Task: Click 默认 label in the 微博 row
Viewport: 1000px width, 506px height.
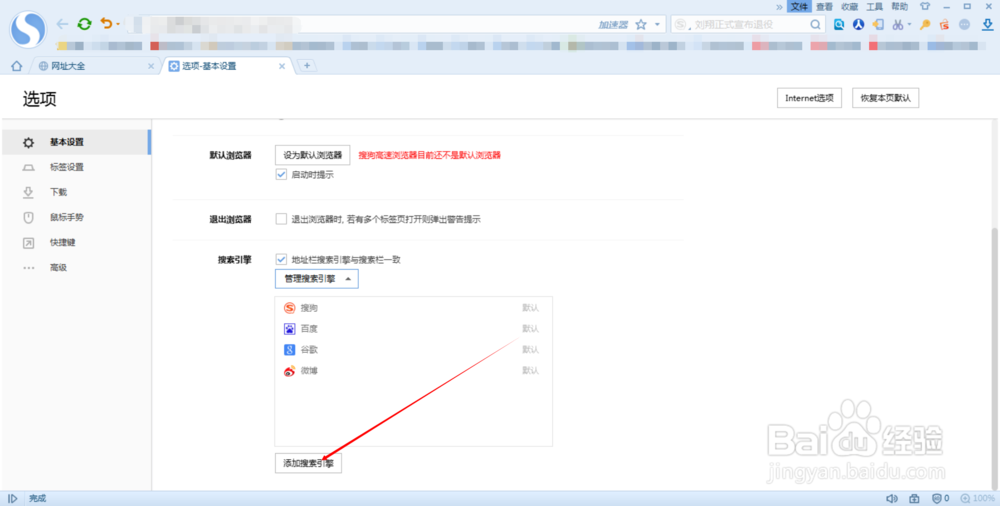Action: tap(531, 371)
